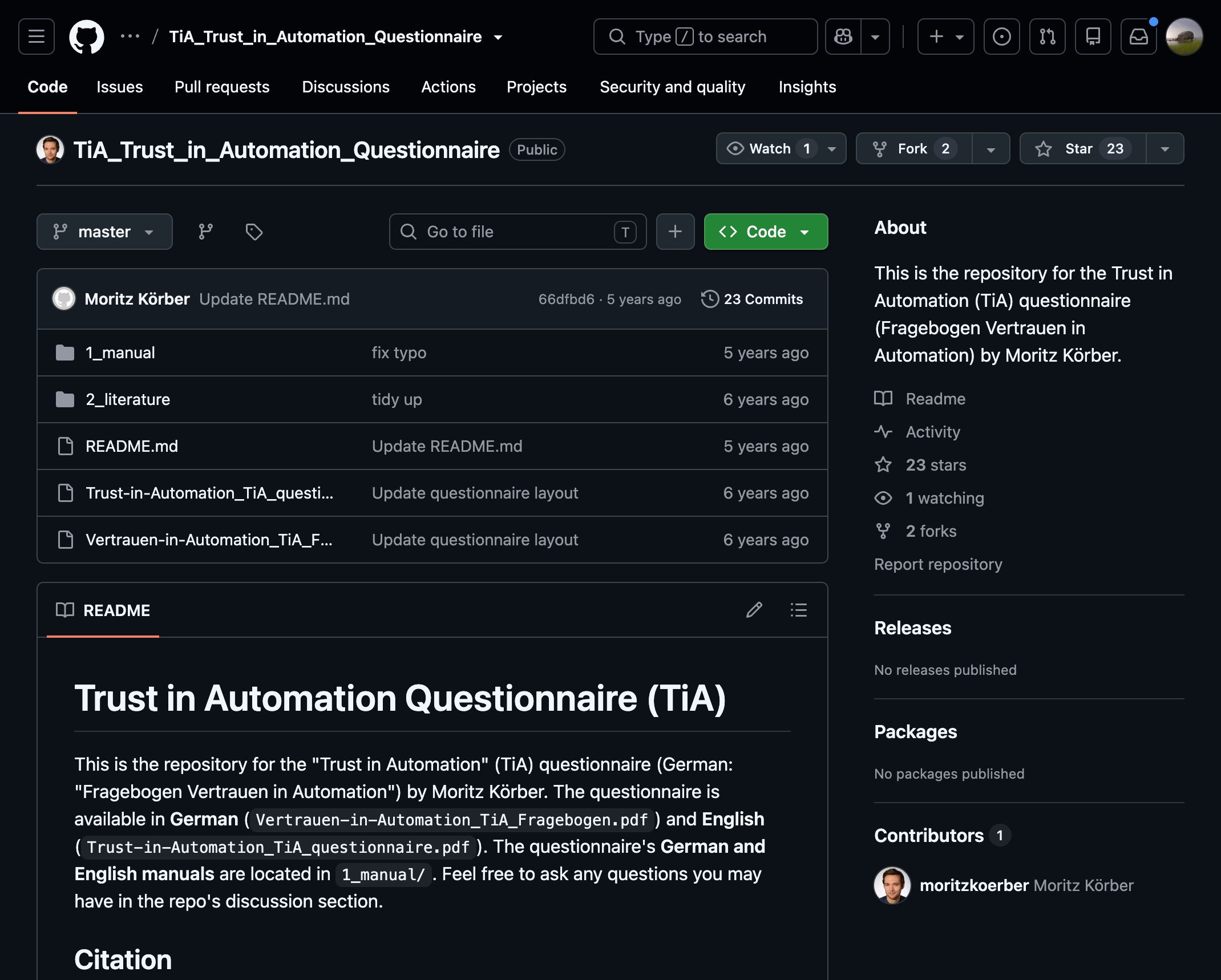
Task: Open the create new plus menu
Action: pos(946,37)
